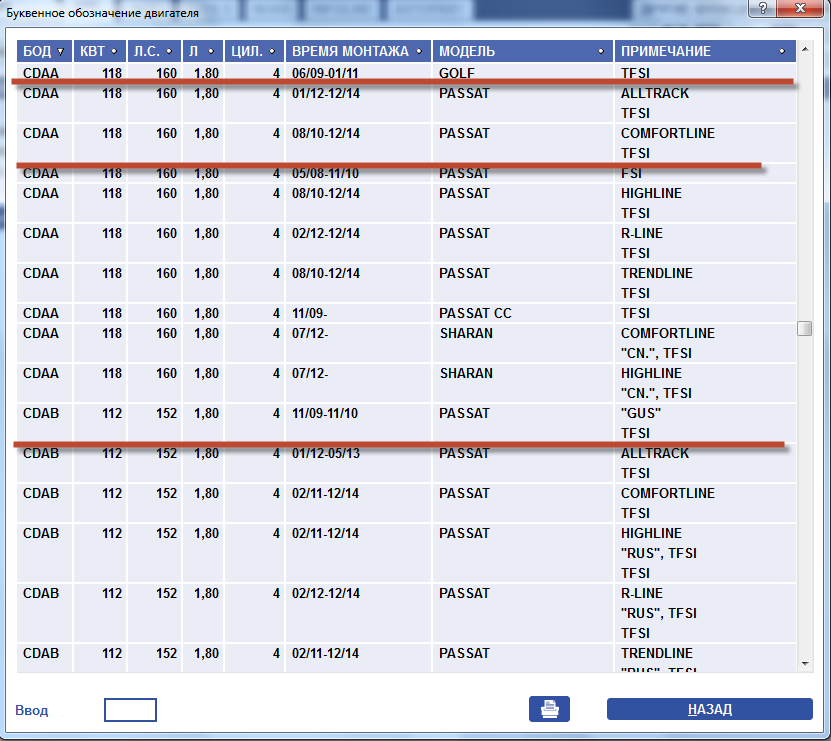Click the vertical scrollbar thumb
Image resolution: width=831 pixels, height=741 pixels.
click(804, 328)
